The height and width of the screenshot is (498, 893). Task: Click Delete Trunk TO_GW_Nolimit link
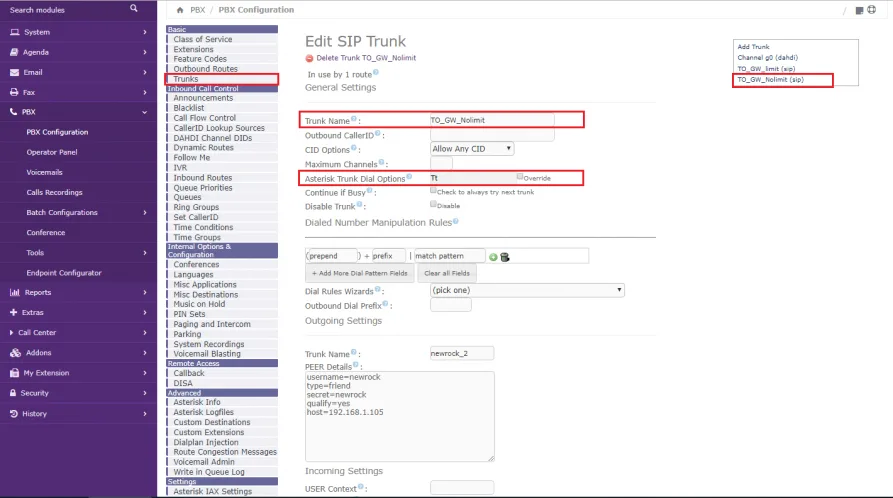366,58
